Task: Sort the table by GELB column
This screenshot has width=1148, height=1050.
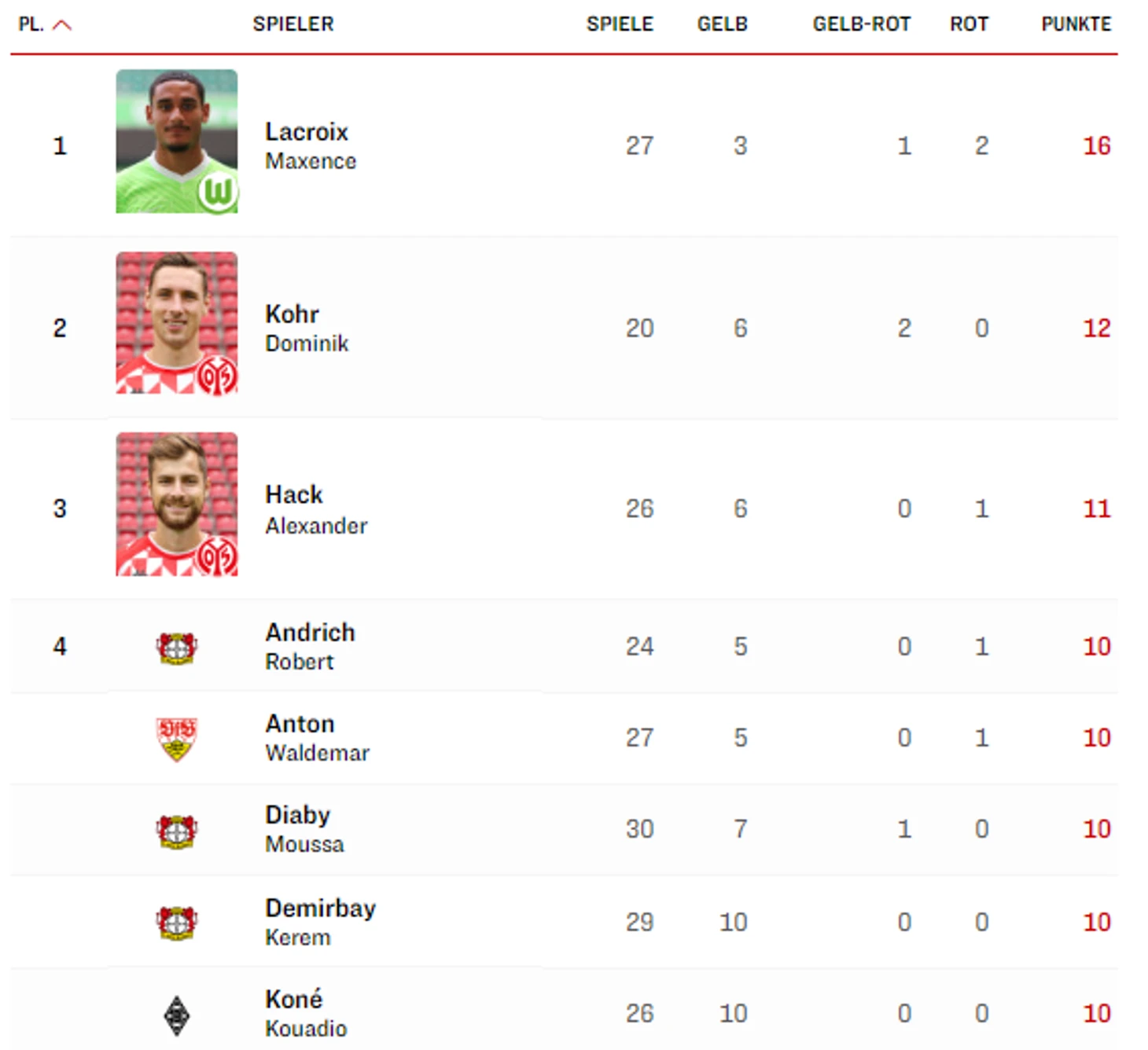Action: point(722,24)
